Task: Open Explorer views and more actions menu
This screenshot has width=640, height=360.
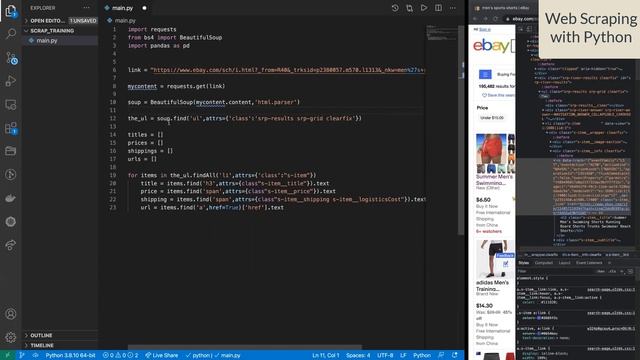Action: (x=87, y=8)
